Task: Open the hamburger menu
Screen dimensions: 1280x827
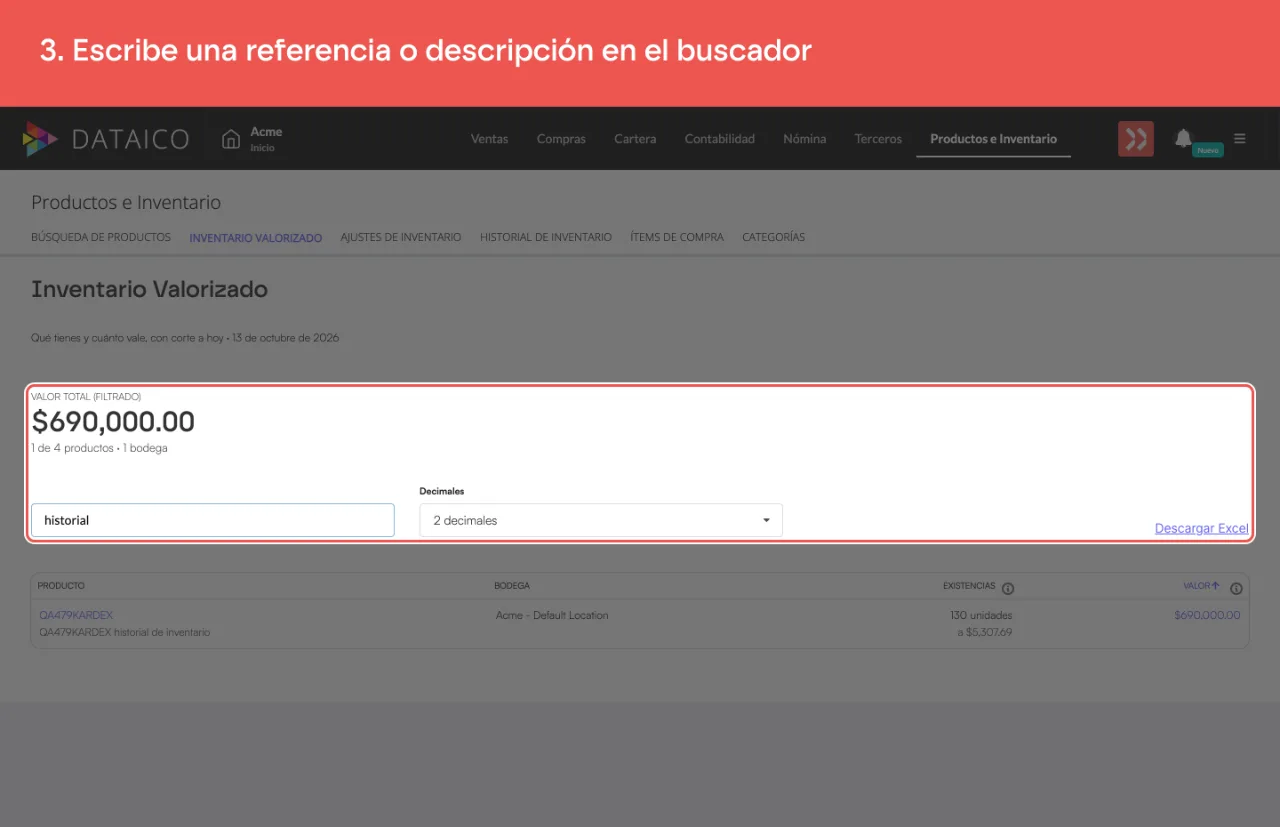Action: click(1240, 139)
